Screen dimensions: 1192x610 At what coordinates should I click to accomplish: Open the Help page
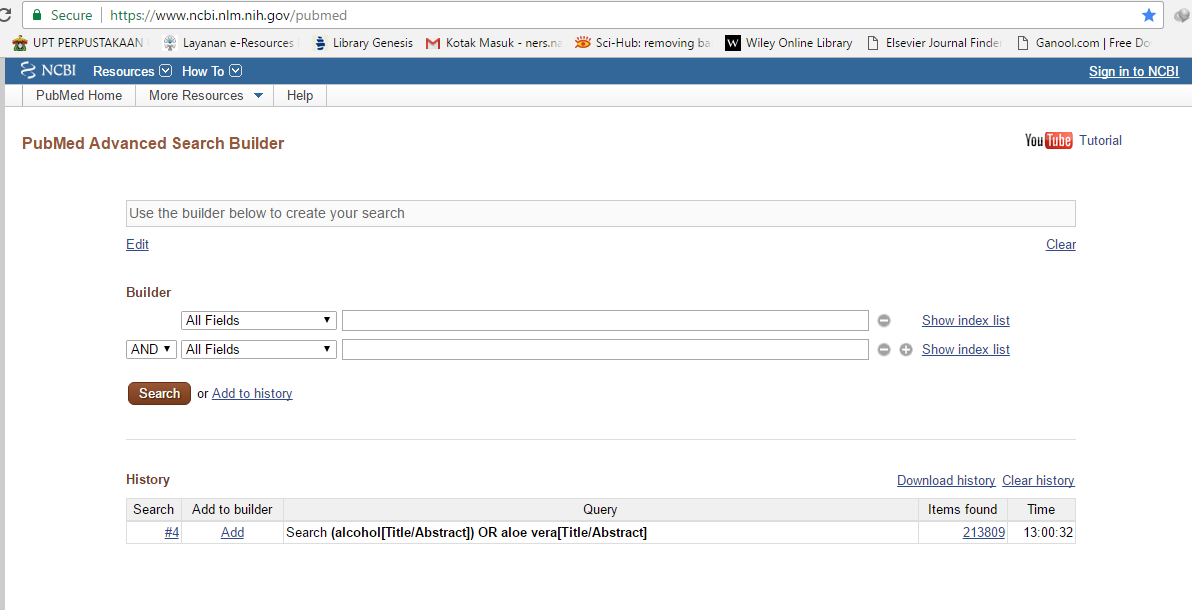pos(299,95)
